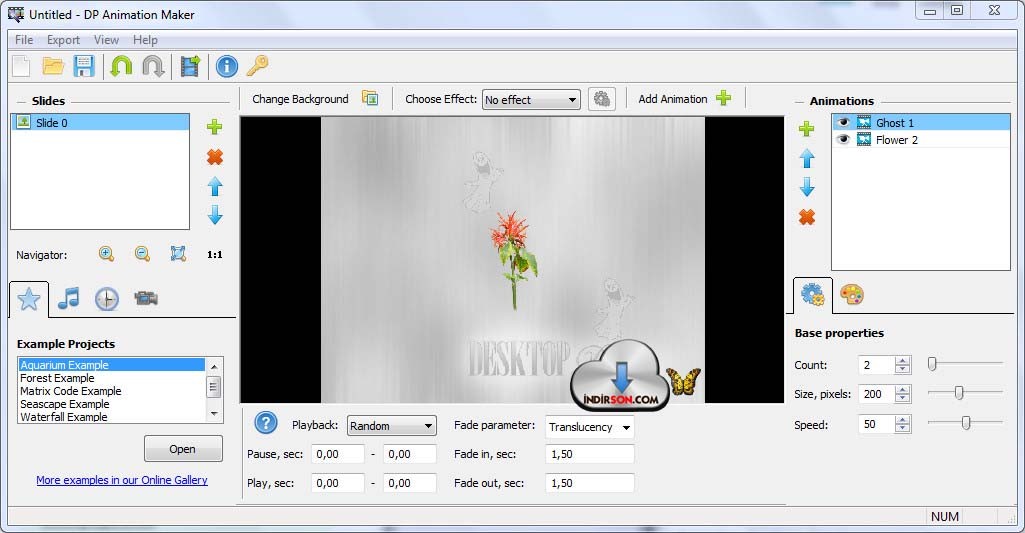Select Aquarium Example project

(x=112, y=365)
